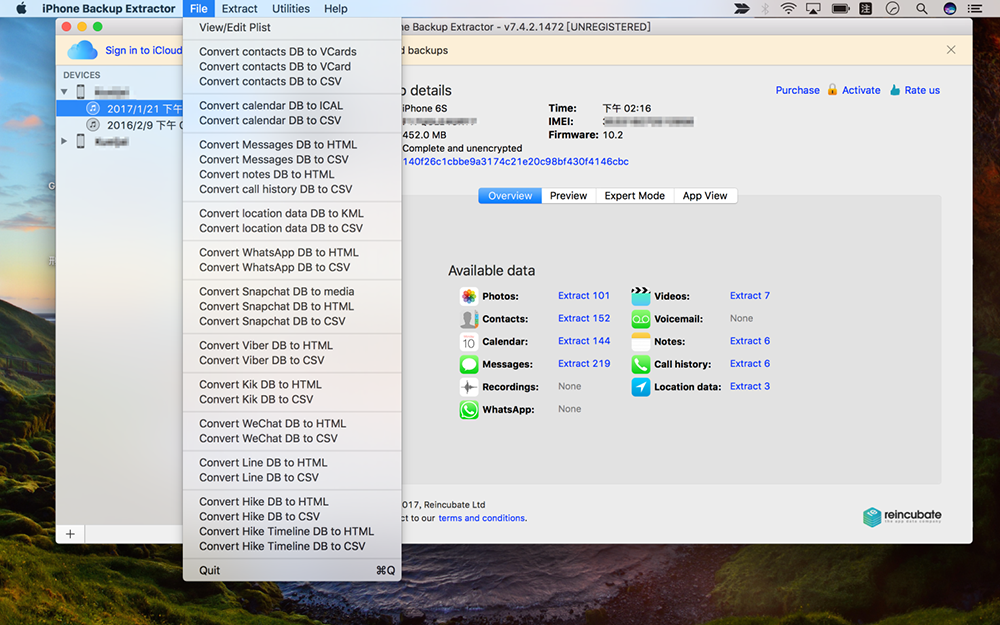Click Extract 219 messages link
Viewport: 1000px width, 625px height.
[584, 364]
